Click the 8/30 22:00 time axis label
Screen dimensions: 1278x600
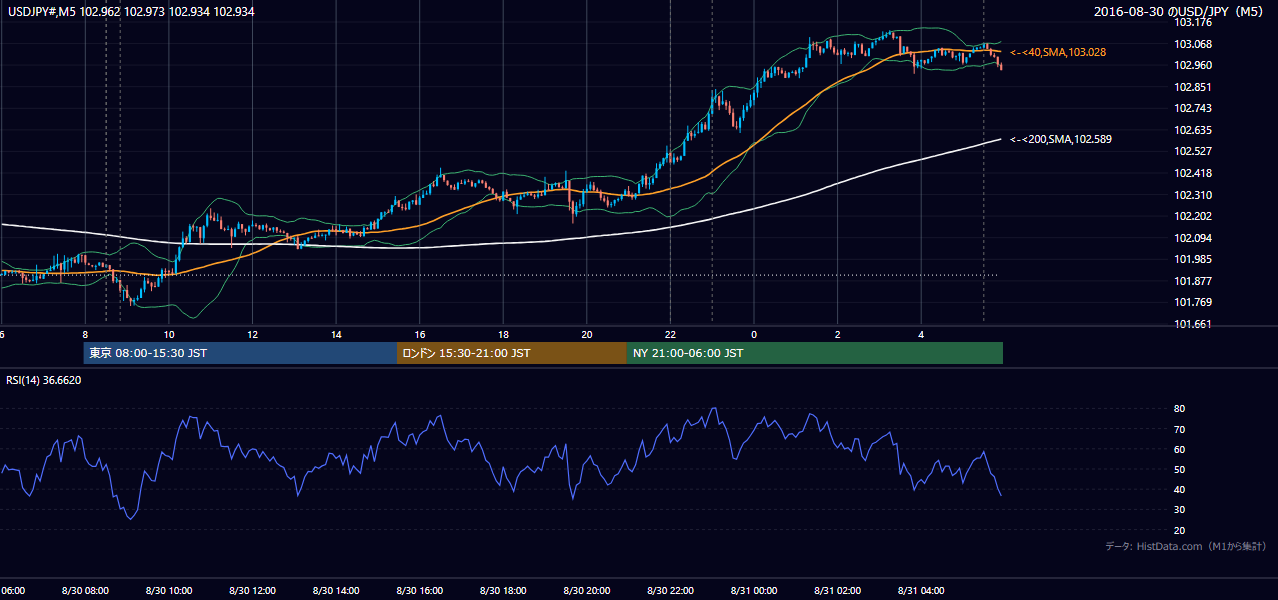click(x=671, y=591)
